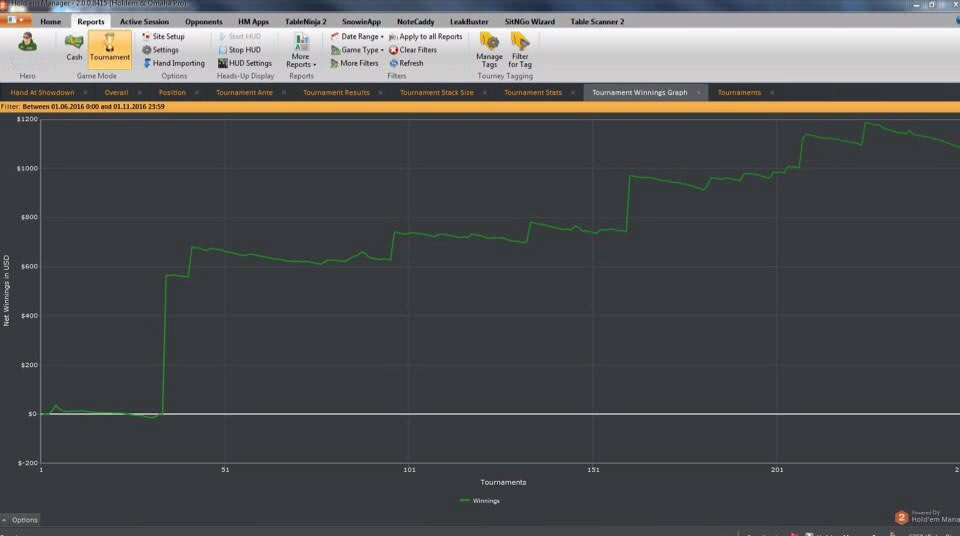Close the Tournaments report tab
This screenshot has height=536, width=960.
(x=772, y=92)
